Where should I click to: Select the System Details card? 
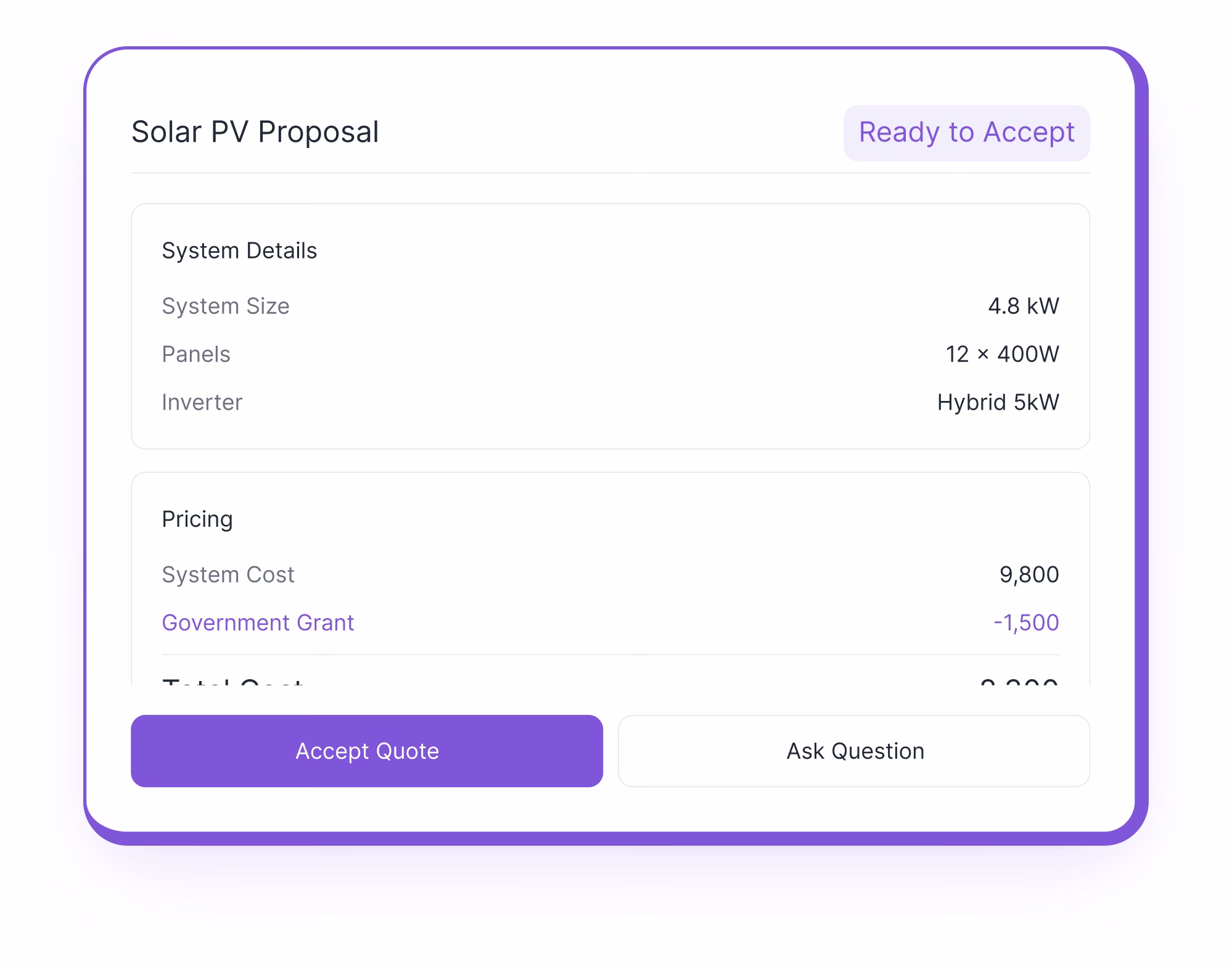[610, 326]
